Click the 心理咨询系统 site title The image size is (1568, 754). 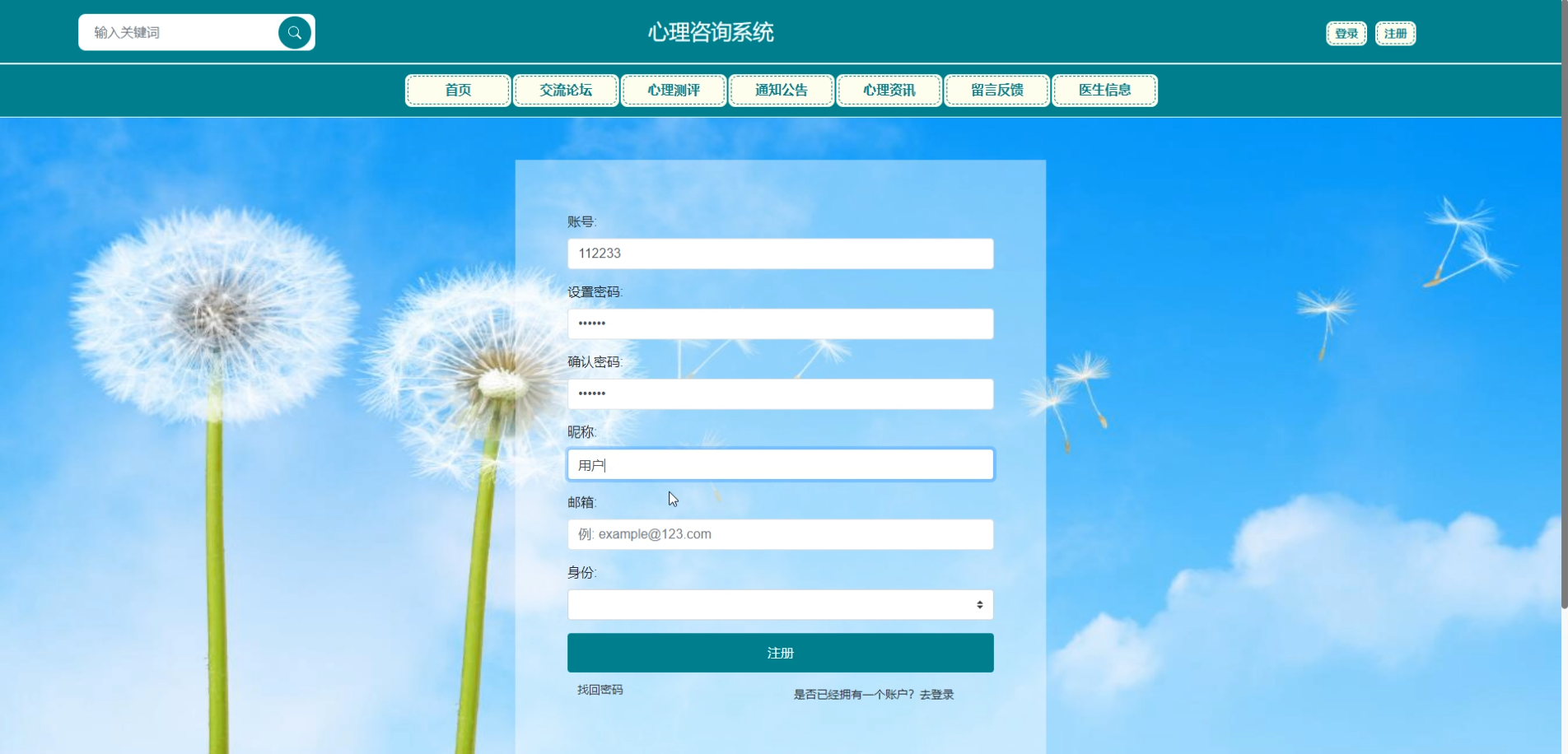pos(711,32)
